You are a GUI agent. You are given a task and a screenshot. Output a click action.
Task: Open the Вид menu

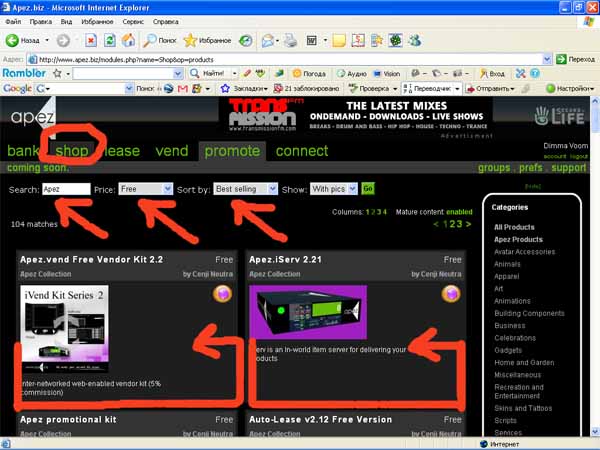pyautogui.click(x=66, y=22)
